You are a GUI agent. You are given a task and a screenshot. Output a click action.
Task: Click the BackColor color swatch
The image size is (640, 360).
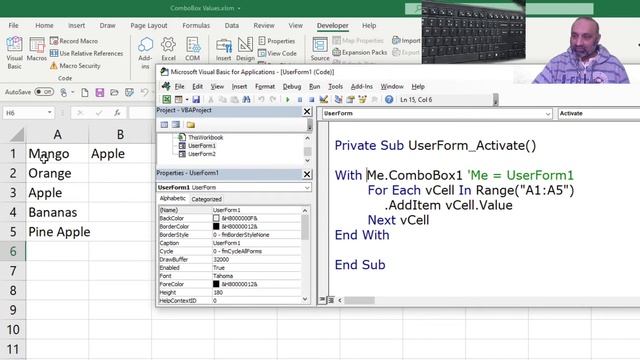click(216, 218)
